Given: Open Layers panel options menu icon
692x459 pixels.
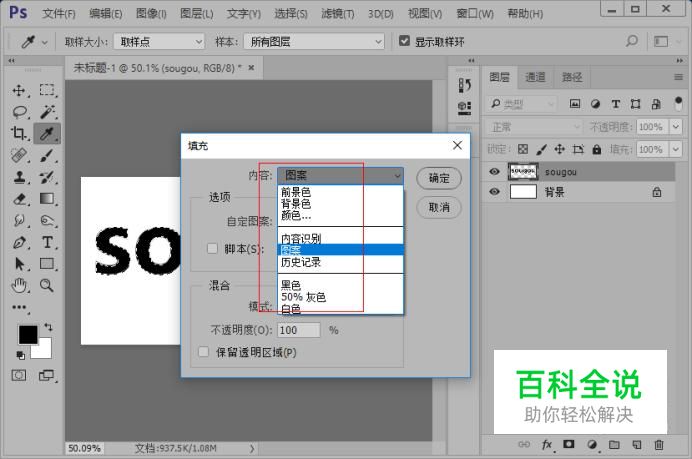Looking at the screenshot, I should 678,77.
